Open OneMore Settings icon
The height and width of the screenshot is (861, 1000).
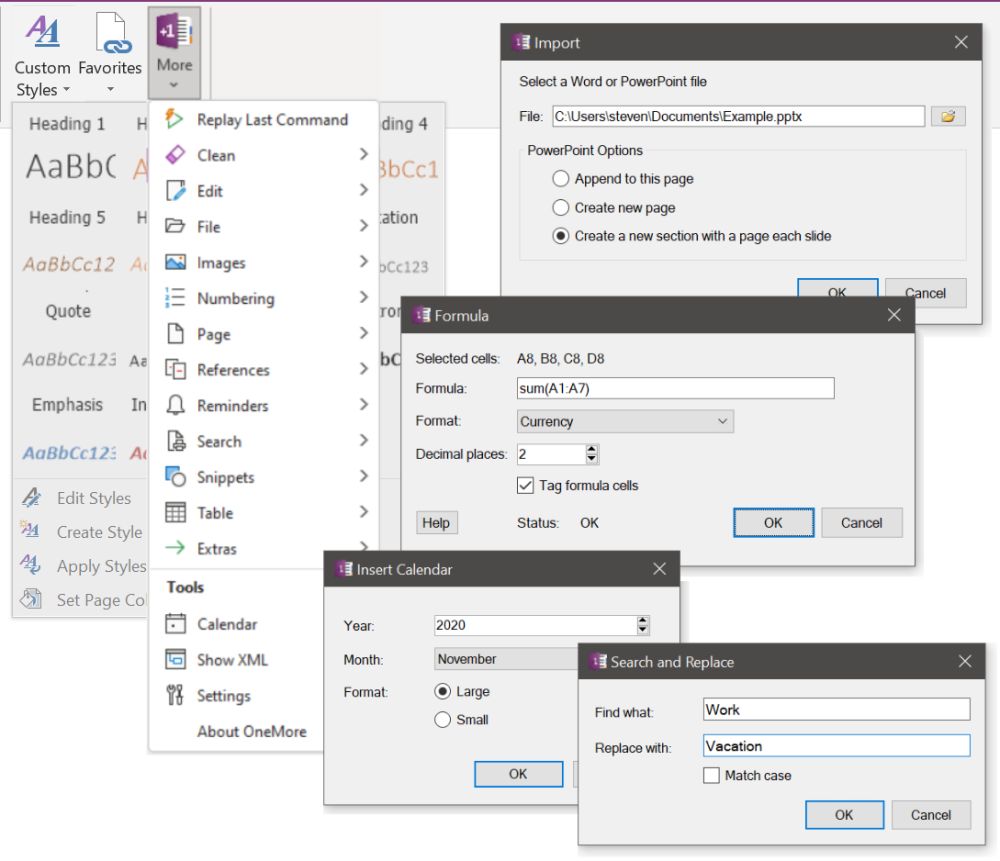(x=173, y=695)
